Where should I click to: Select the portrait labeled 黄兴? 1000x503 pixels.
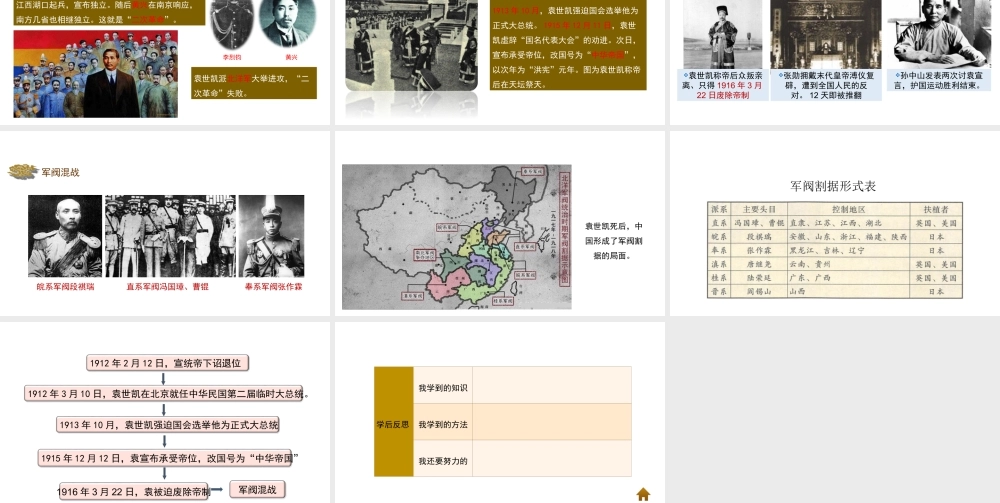(290, 22)
